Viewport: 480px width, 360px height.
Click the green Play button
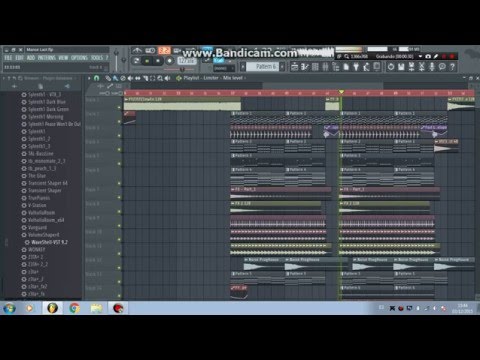tap(147, 61)
